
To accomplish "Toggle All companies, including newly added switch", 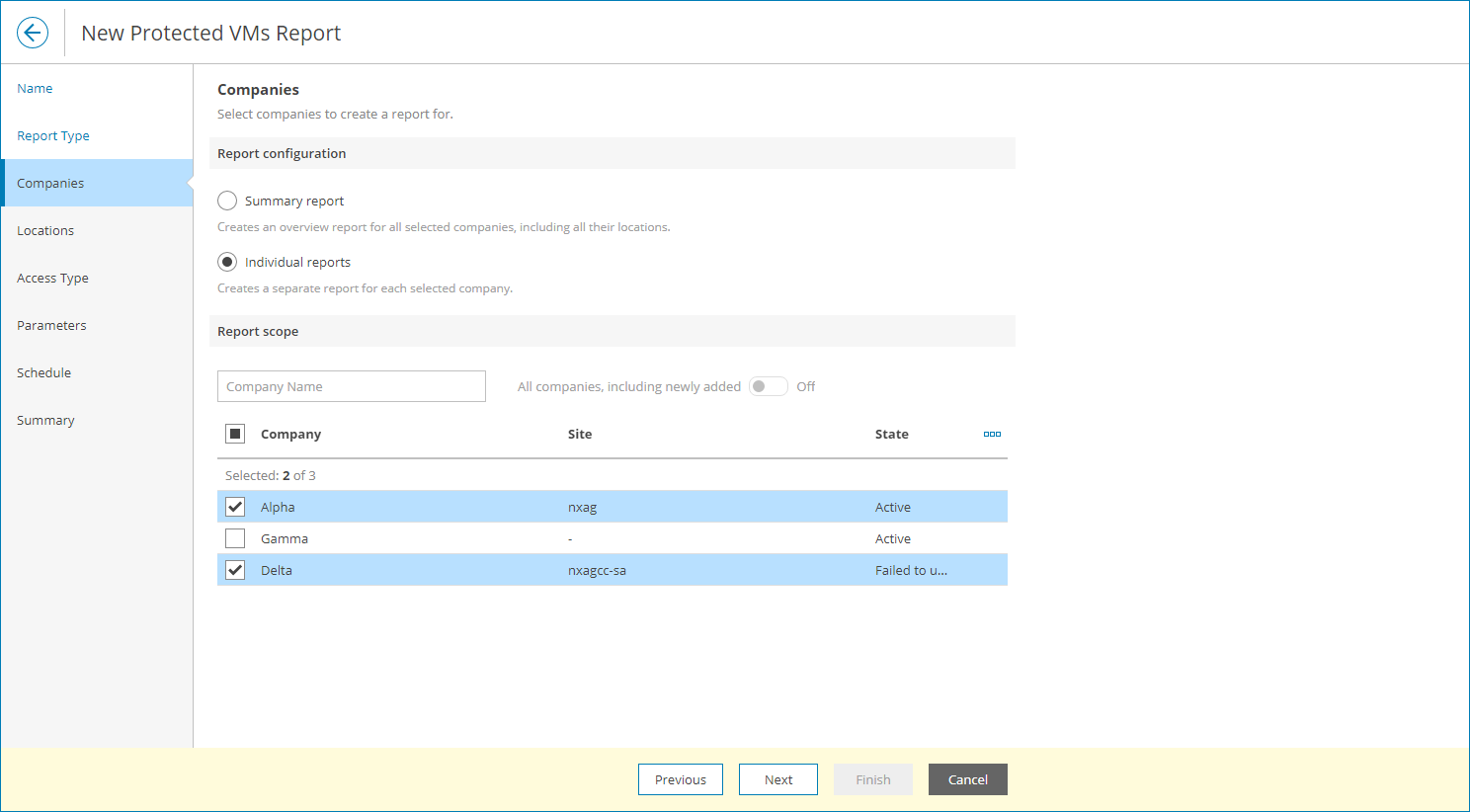I will [768, 386].
